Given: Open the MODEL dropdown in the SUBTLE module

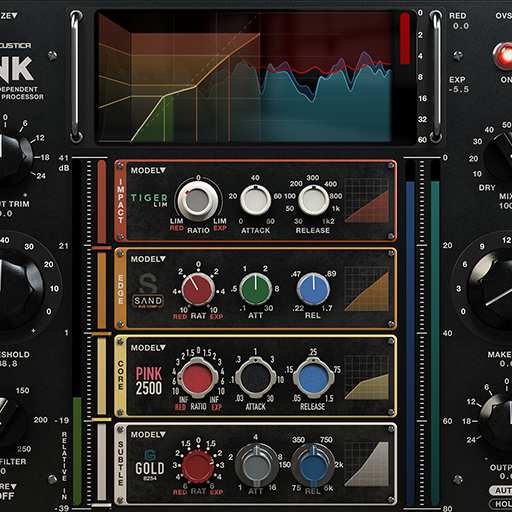Looking at the screenshot, I should [x=148, y=435].
